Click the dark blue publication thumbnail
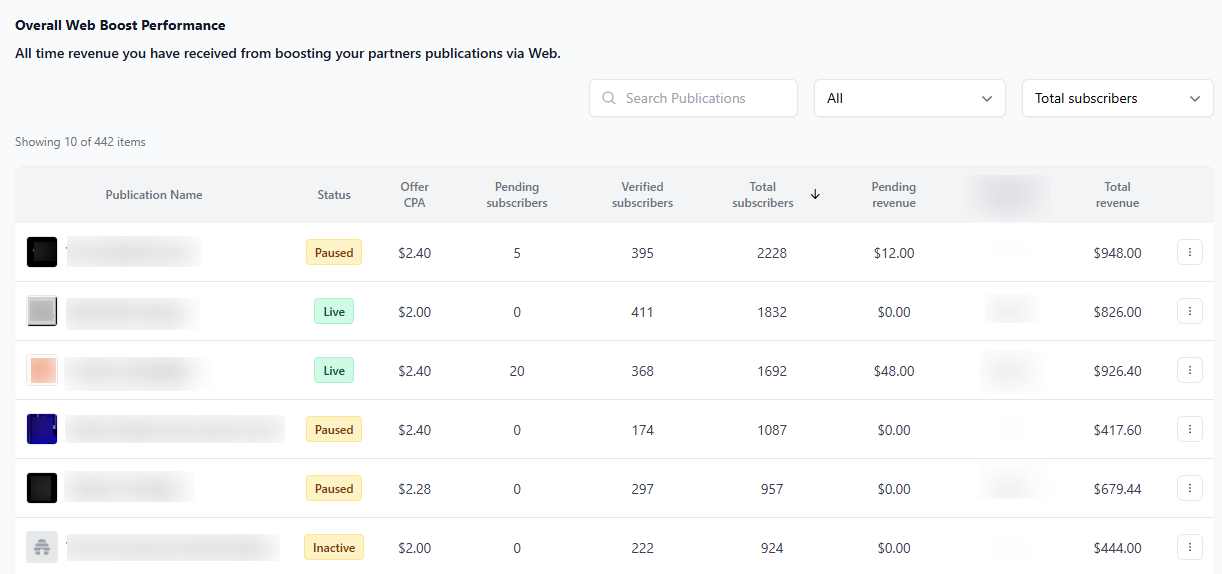Image resolution: width=1222 pixels, height=574 pixels. tap(42, 430)
